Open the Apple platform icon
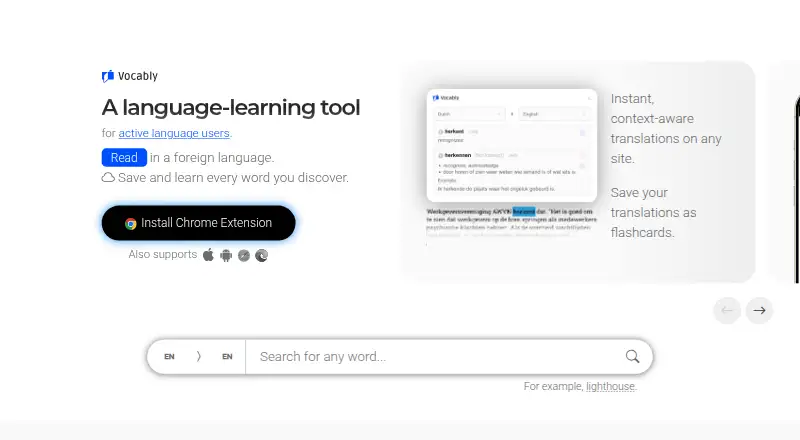The height and width of the screenshot is (440, 800). 208,255
